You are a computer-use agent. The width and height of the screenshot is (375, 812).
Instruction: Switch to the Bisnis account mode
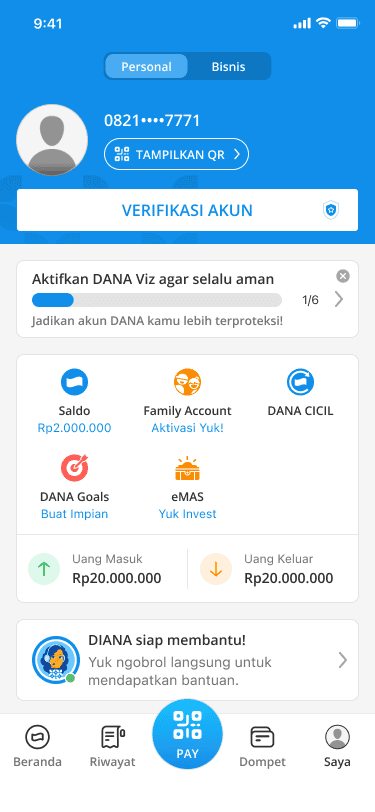228,66
